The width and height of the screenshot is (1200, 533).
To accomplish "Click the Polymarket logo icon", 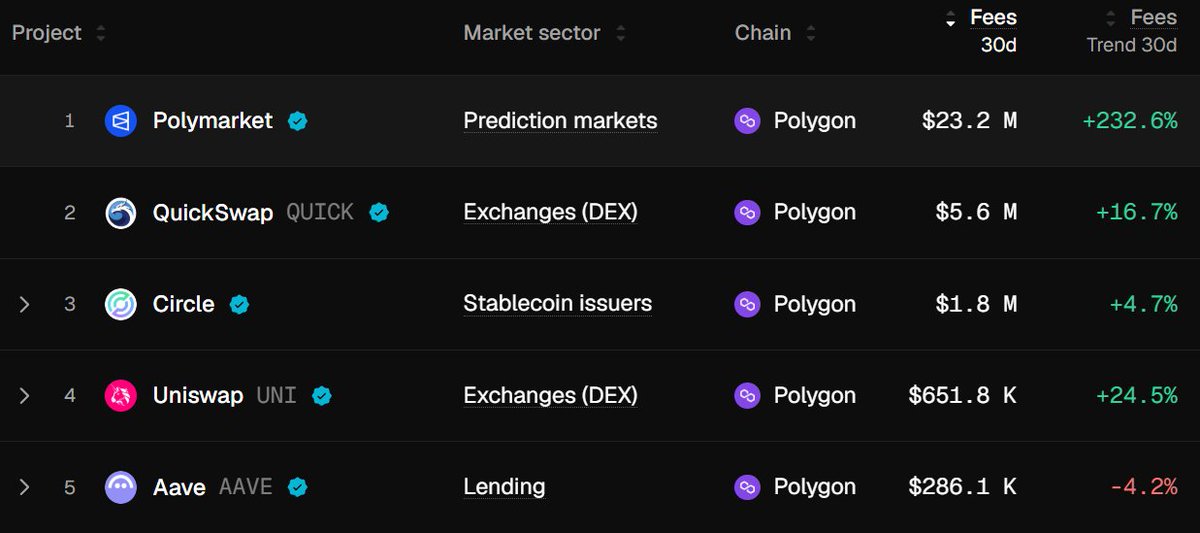I will click(120, 121).
